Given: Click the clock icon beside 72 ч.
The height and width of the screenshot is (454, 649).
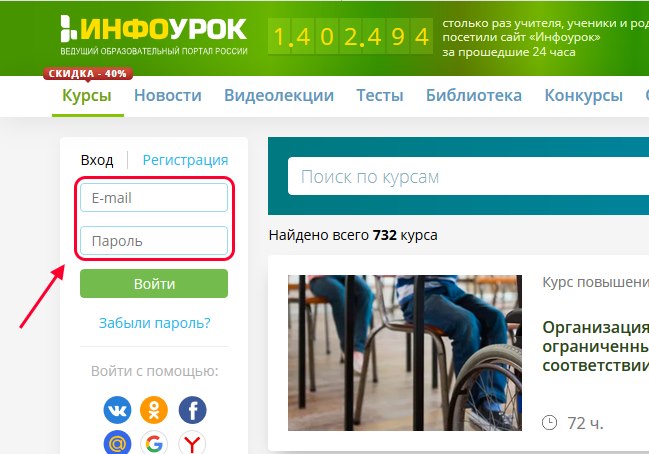Looking at the screenshot, I should click(549, 423).
